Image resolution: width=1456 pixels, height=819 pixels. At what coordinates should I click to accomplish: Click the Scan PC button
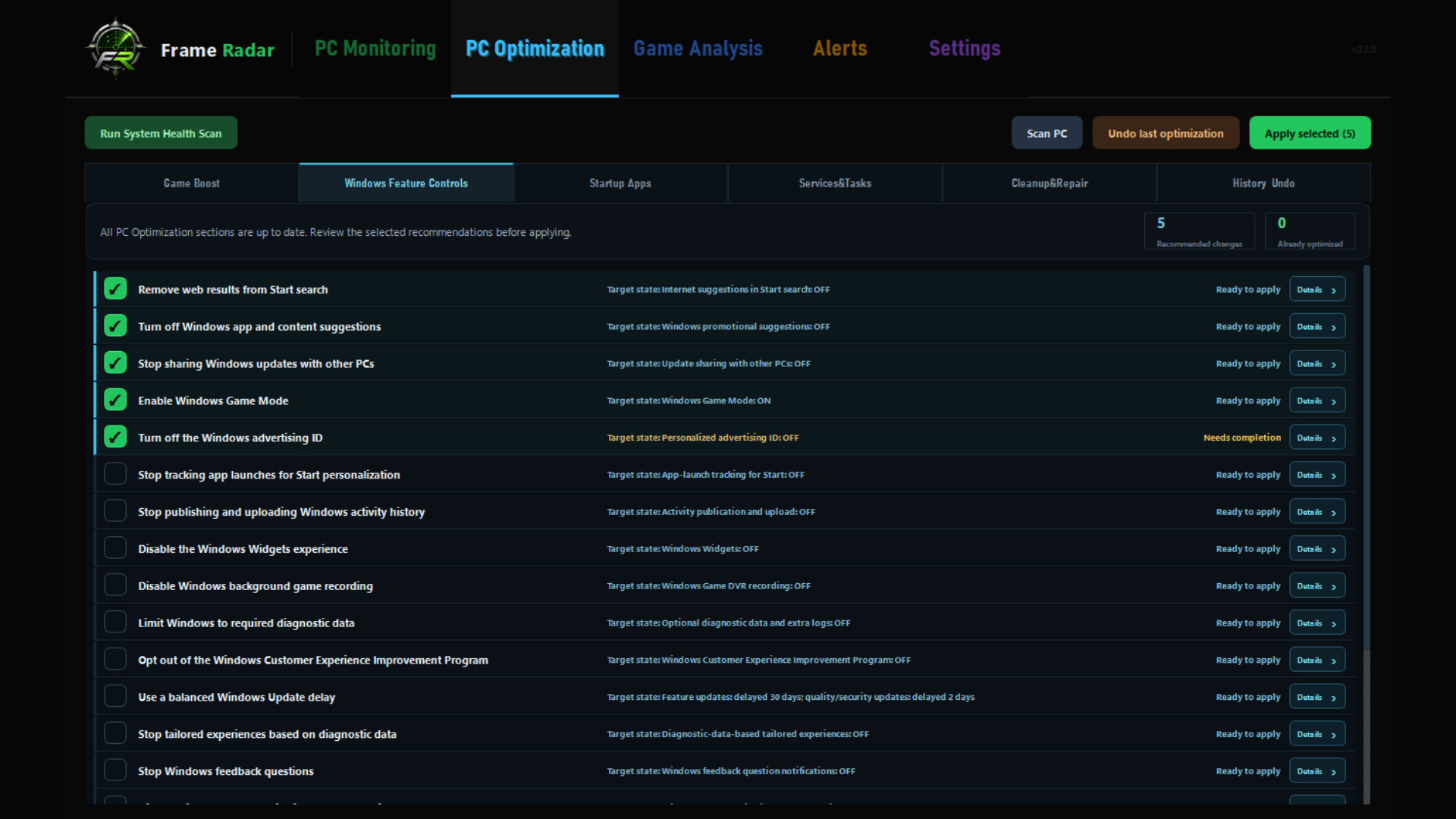click(1046, 133)
